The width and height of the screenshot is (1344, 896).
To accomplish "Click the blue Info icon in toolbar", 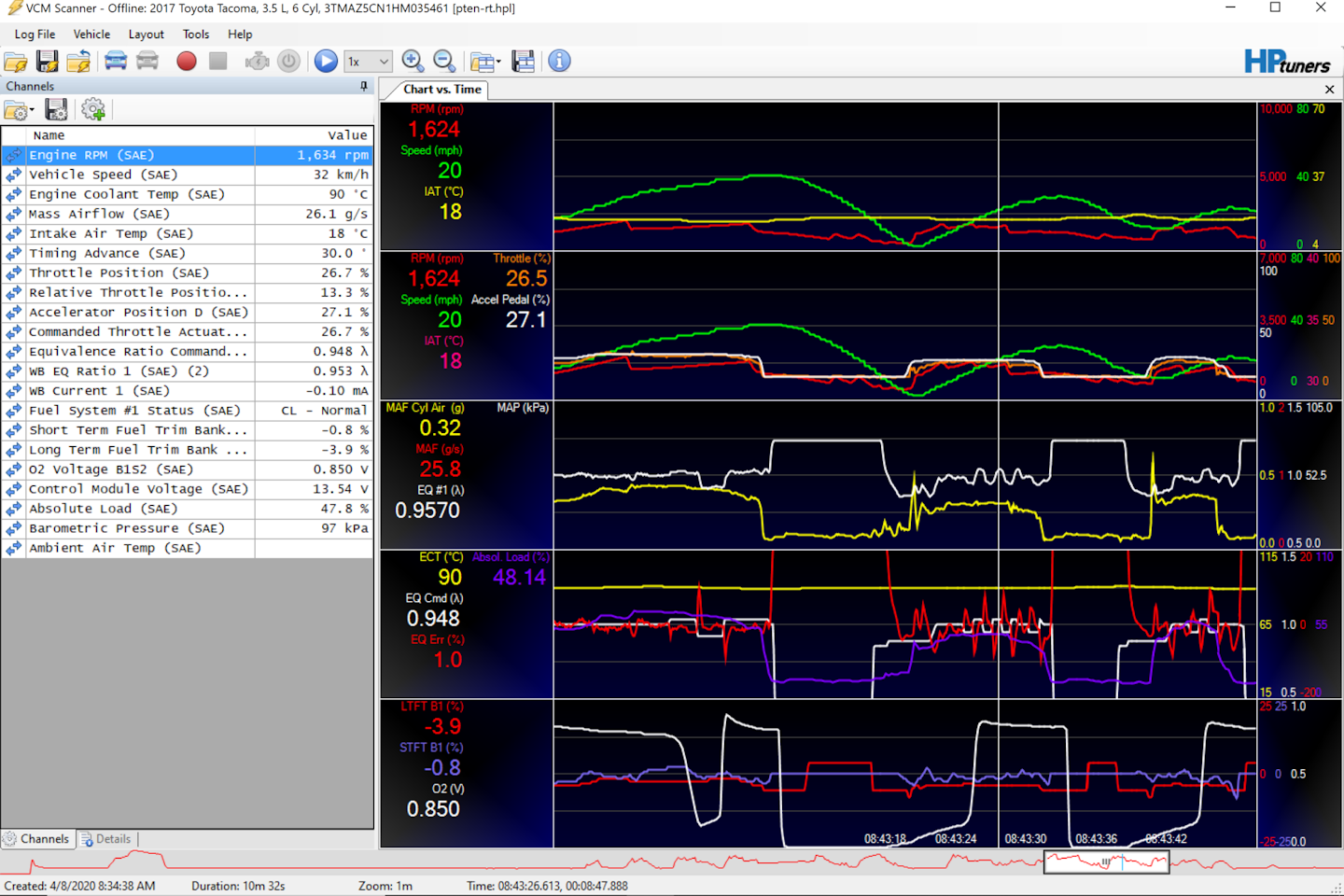I will 559,62.
